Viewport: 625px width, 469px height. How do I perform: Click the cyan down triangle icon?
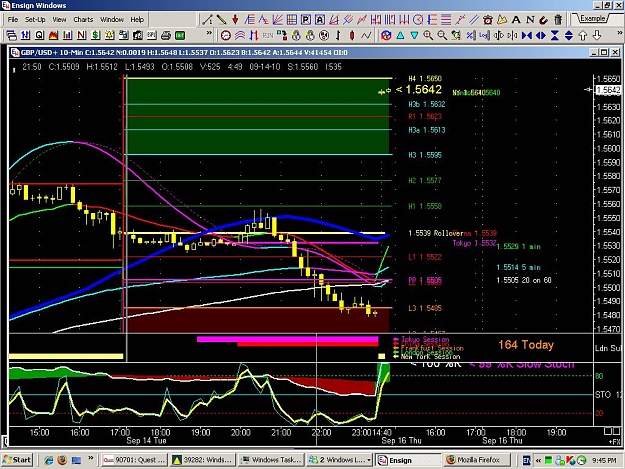pos(414,35)
